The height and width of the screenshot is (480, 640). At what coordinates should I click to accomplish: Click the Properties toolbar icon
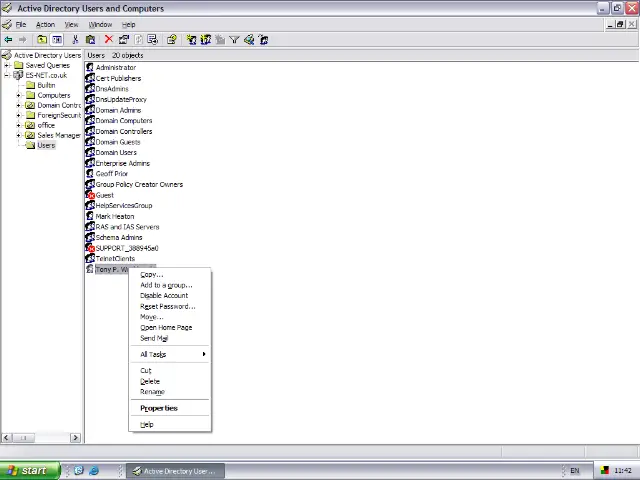[x=124, y=40]
